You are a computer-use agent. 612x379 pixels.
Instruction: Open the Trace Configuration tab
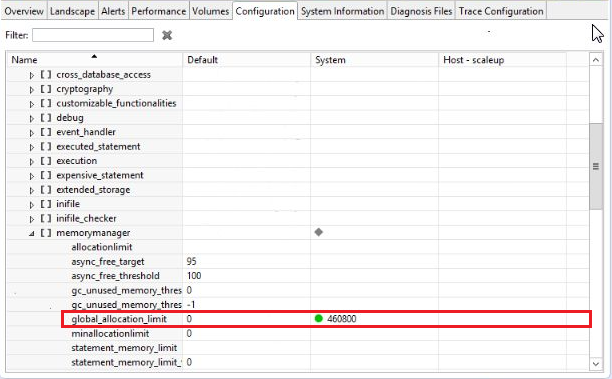[501, 11]
